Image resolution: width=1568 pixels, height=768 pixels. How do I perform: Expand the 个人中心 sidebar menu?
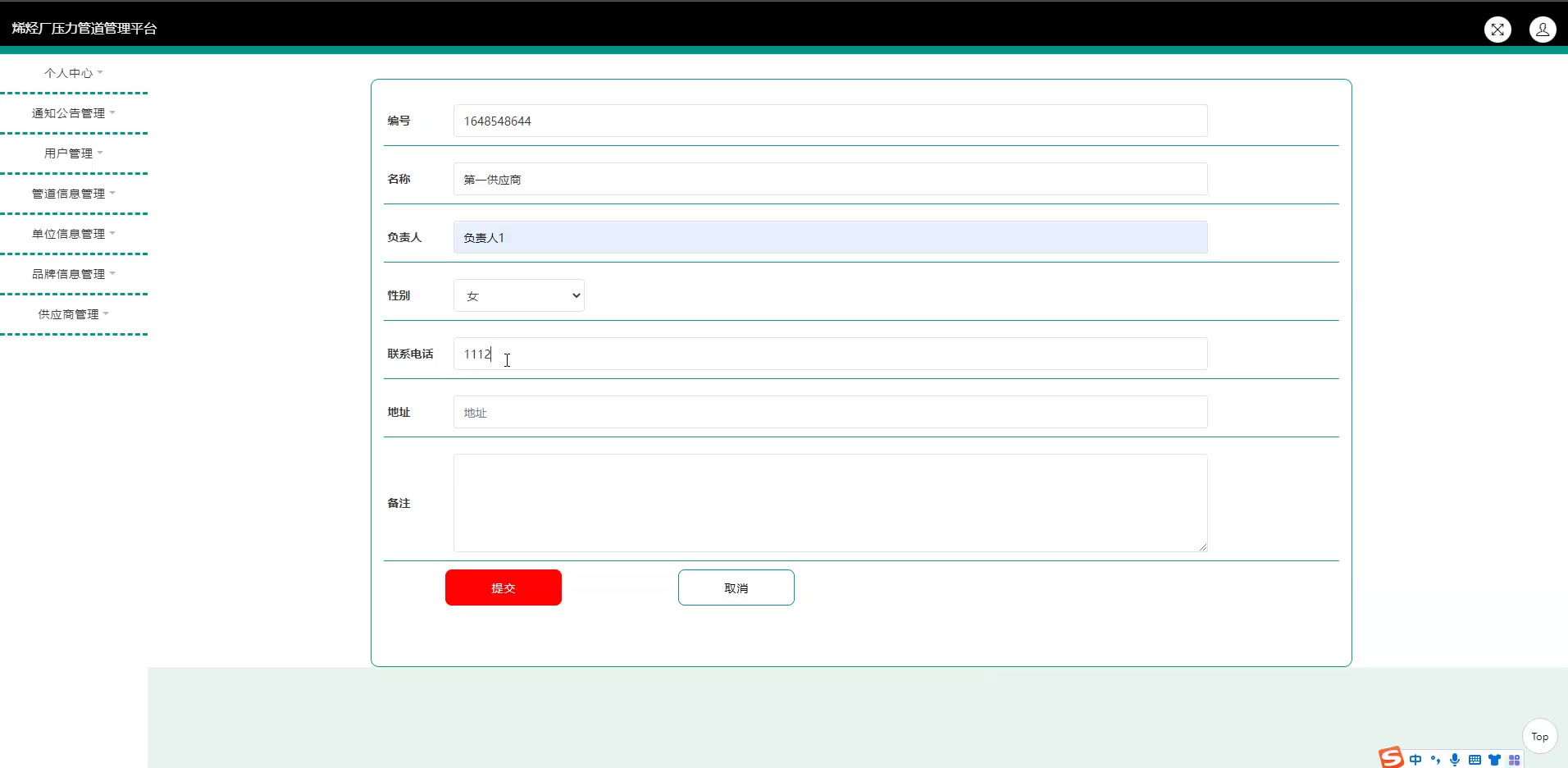coord(74,73)
